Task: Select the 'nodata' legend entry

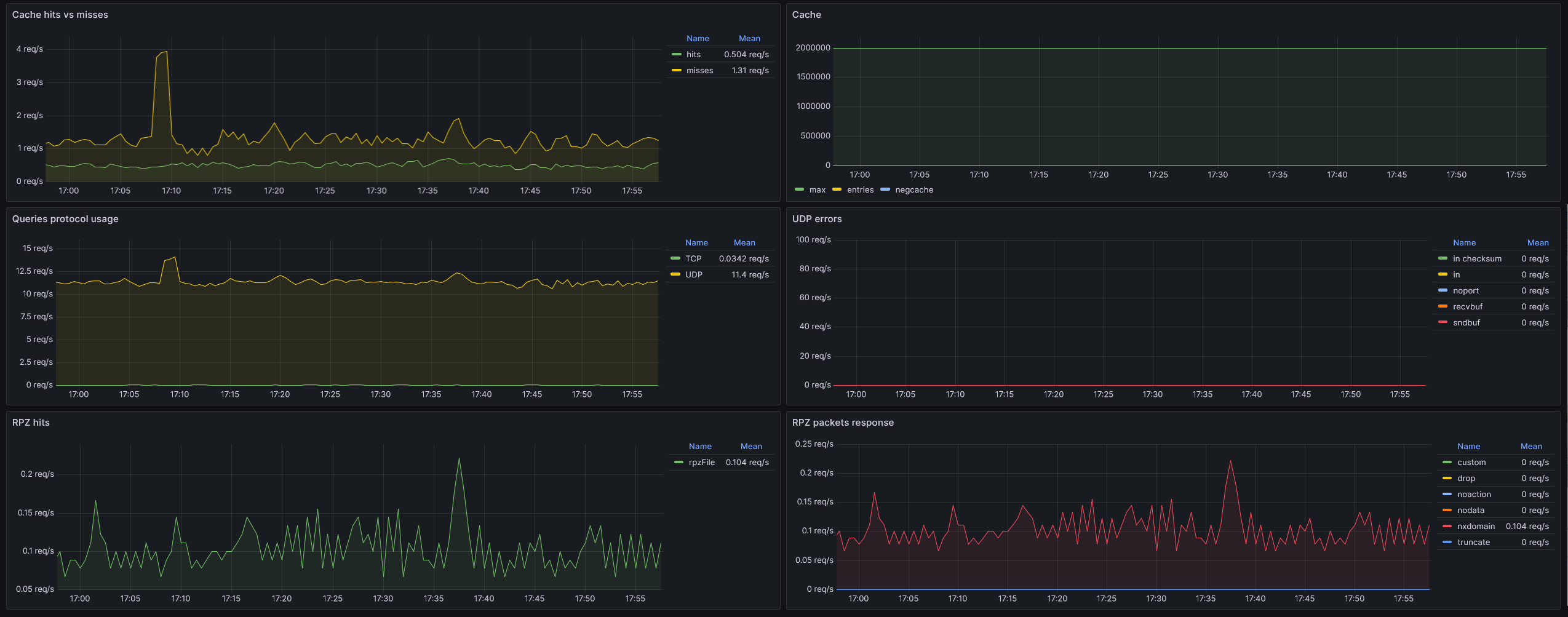Action: pos(1471,511)
